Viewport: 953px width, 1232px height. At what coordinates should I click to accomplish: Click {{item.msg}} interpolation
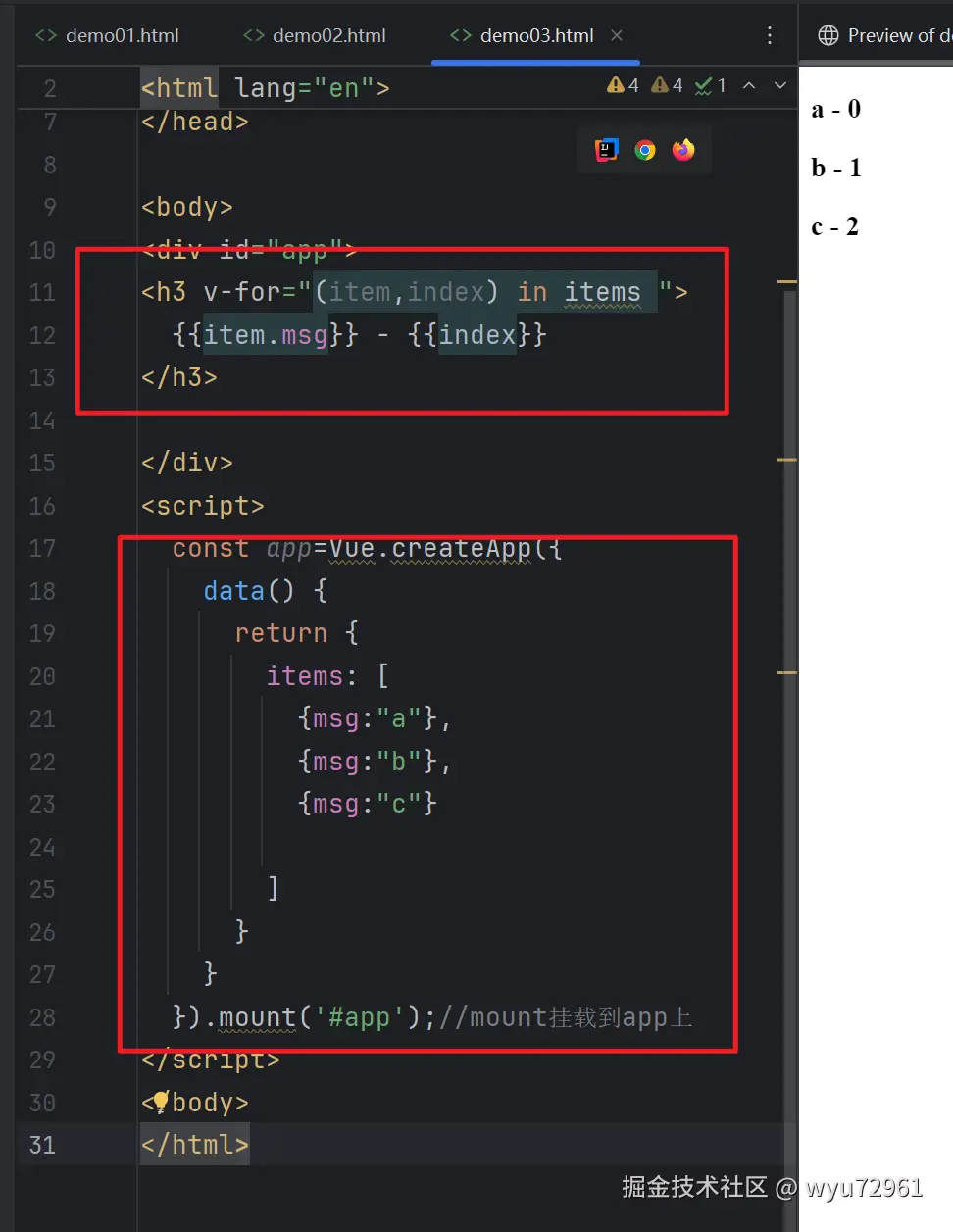click(266, 335)
